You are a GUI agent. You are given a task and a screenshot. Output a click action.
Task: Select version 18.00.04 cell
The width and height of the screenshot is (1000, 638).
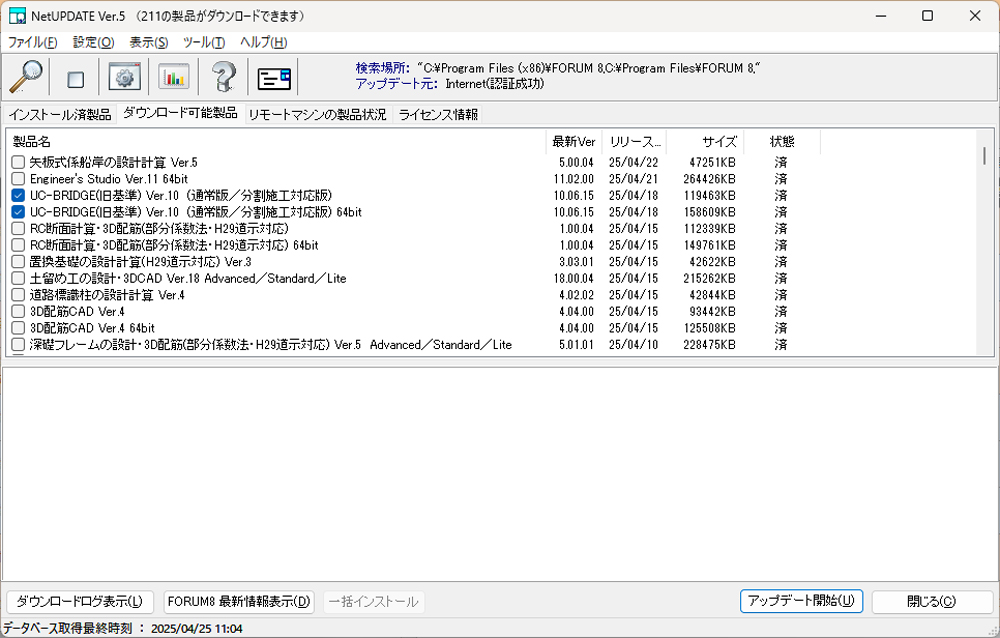[x=574, y=278]
